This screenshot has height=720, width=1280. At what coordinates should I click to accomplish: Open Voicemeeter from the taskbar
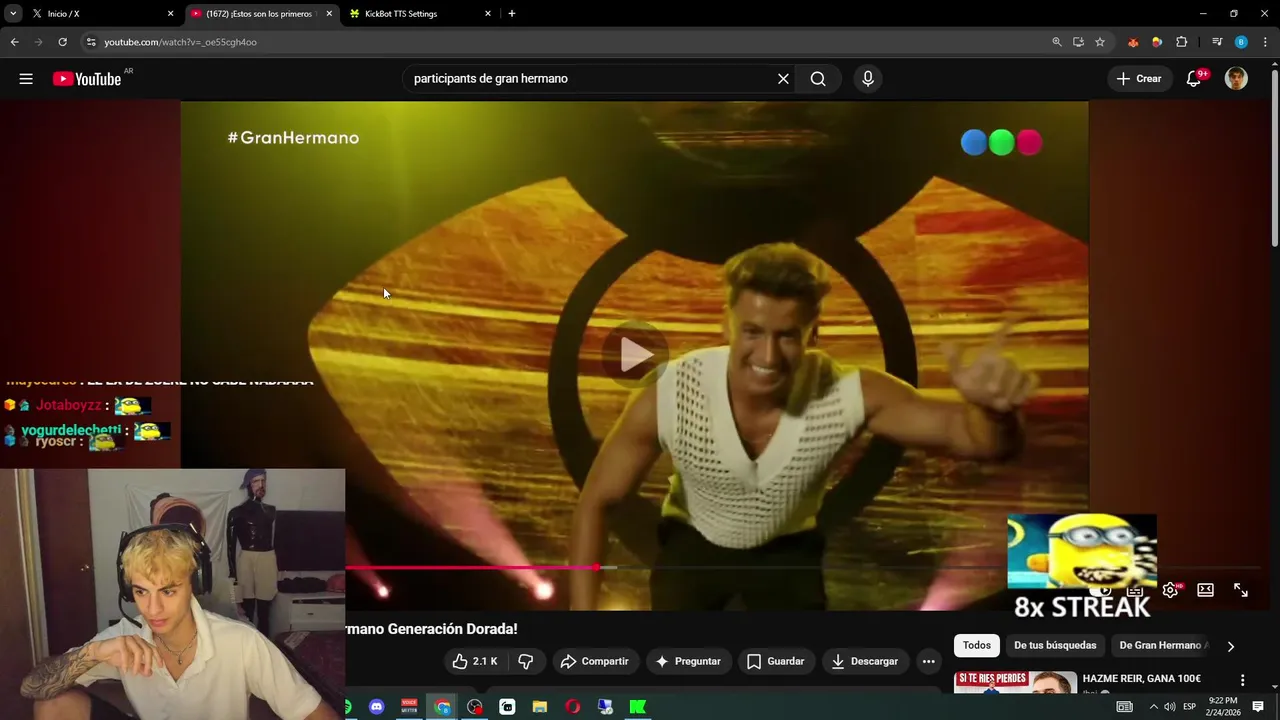tap(409, 707)
